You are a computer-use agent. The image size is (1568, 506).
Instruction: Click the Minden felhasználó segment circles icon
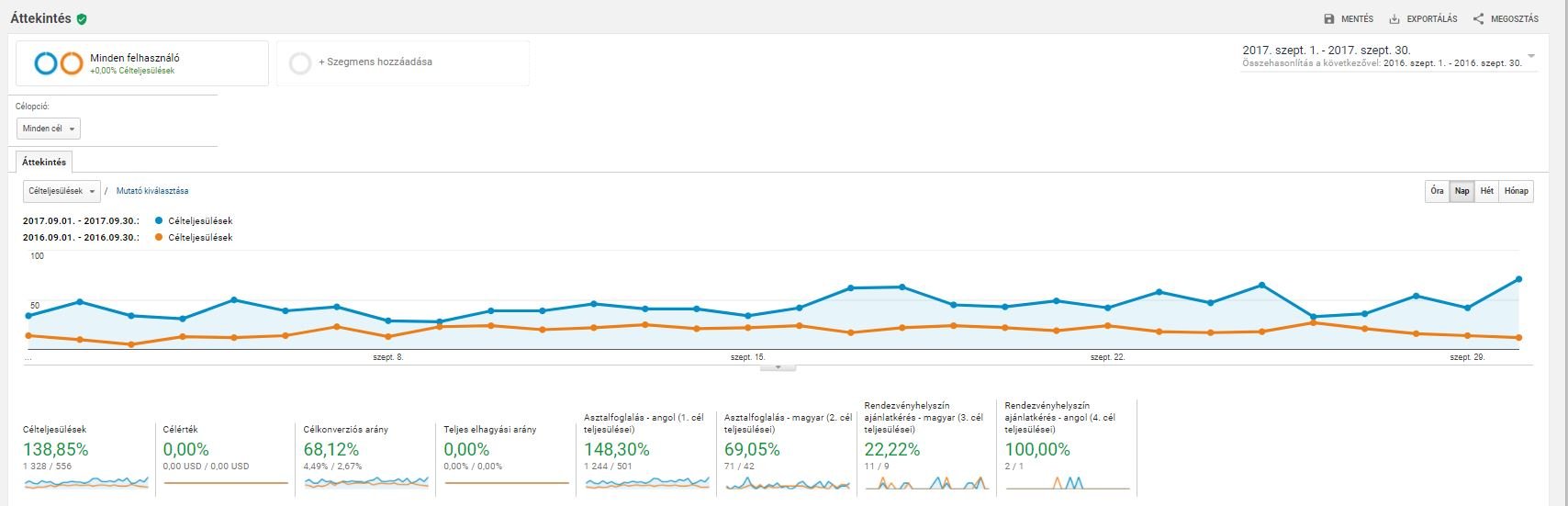pos(59,63)
